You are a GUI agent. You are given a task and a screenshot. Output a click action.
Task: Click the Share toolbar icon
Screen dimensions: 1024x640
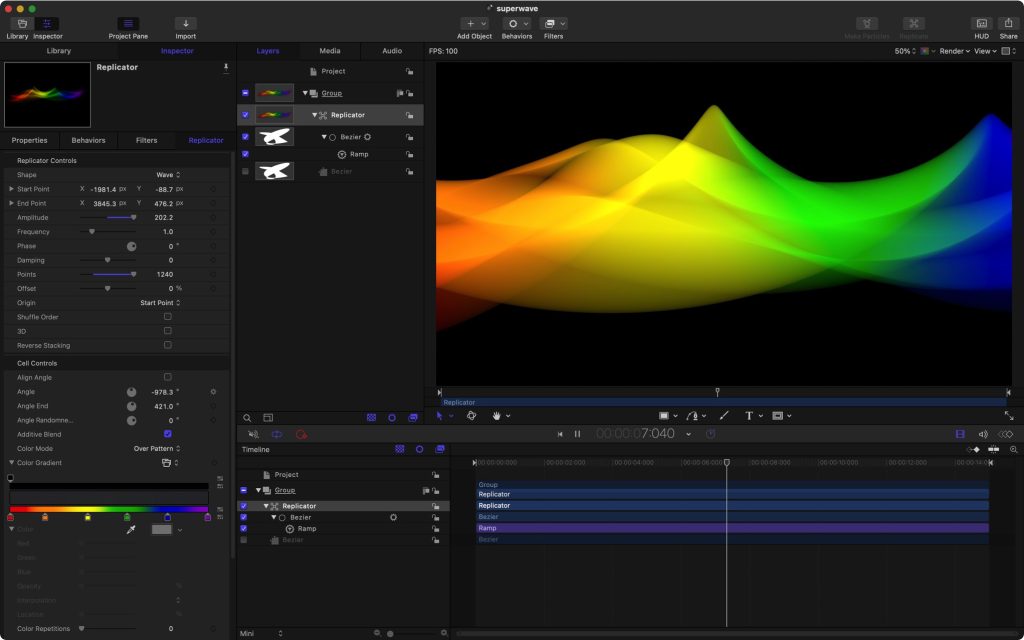coord(1008,23)
